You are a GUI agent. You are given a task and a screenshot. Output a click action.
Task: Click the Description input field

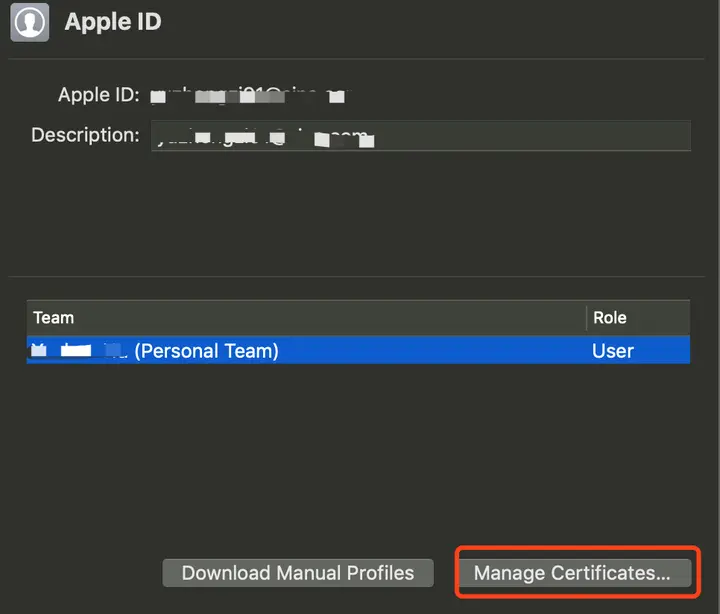coord(421,135)
